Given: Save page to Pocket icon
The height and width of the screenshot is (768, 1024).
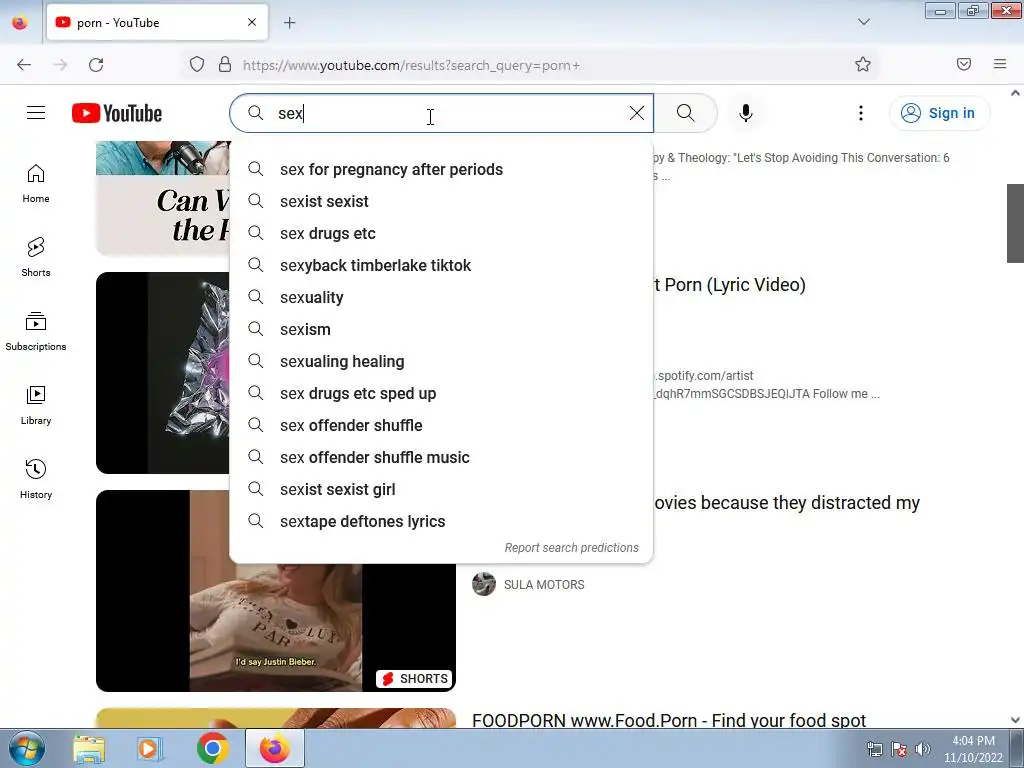Looking at the screenshot, I should pyautogui.click(x=964, y=64).
